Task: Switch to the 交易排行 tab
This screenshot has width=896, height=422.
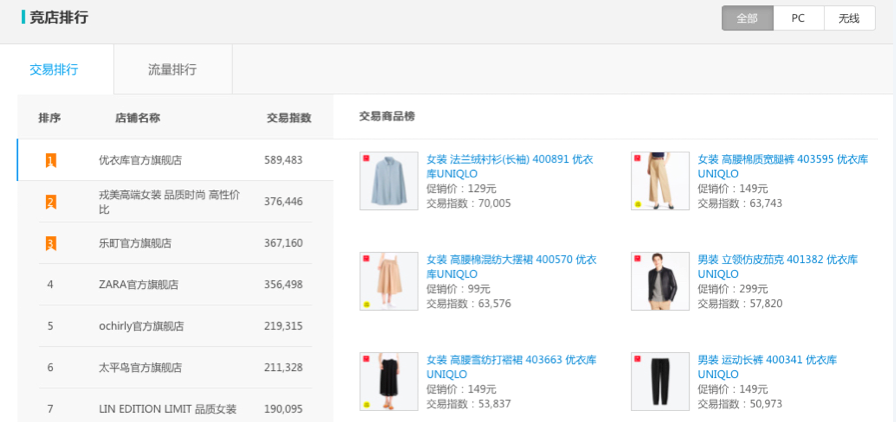Action: point(54,70)
